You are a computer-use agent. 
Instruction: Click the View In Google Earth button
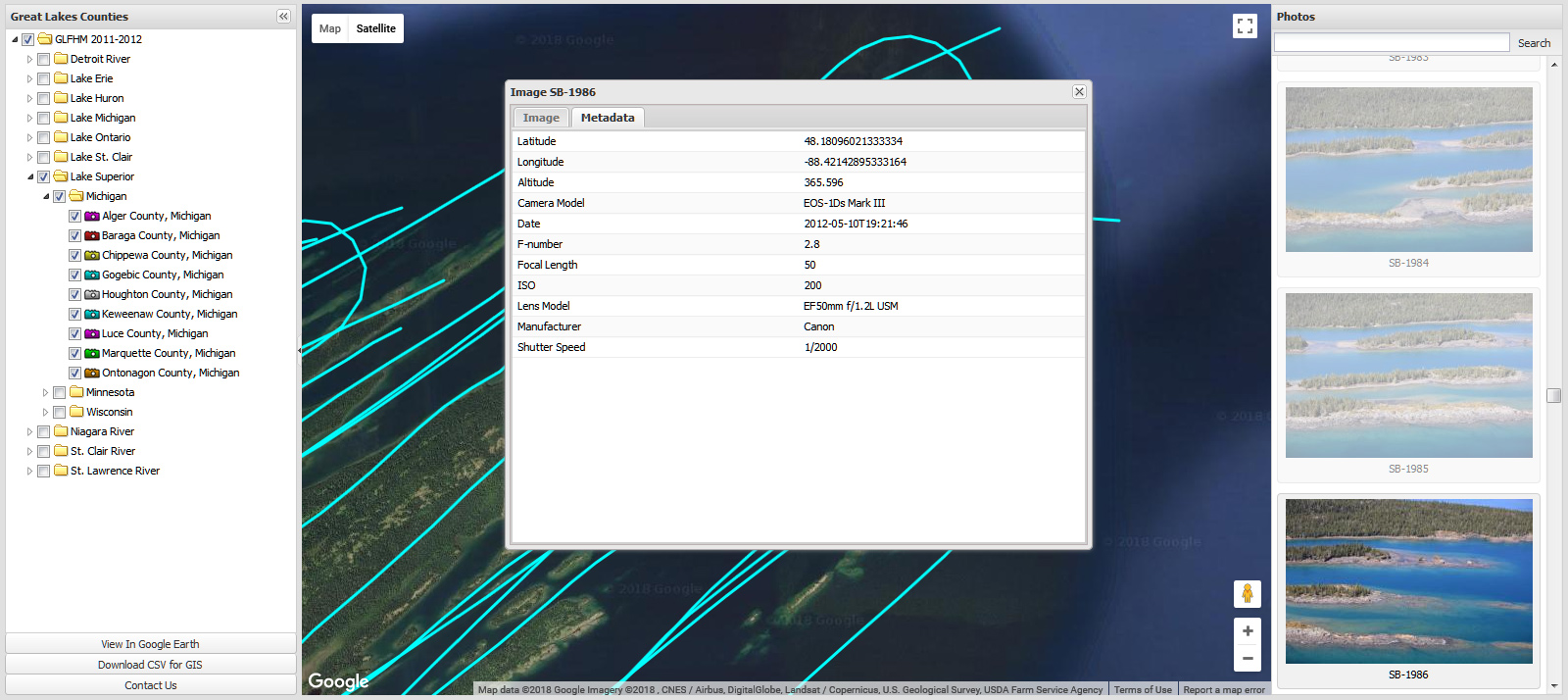(x=150, y=644)
